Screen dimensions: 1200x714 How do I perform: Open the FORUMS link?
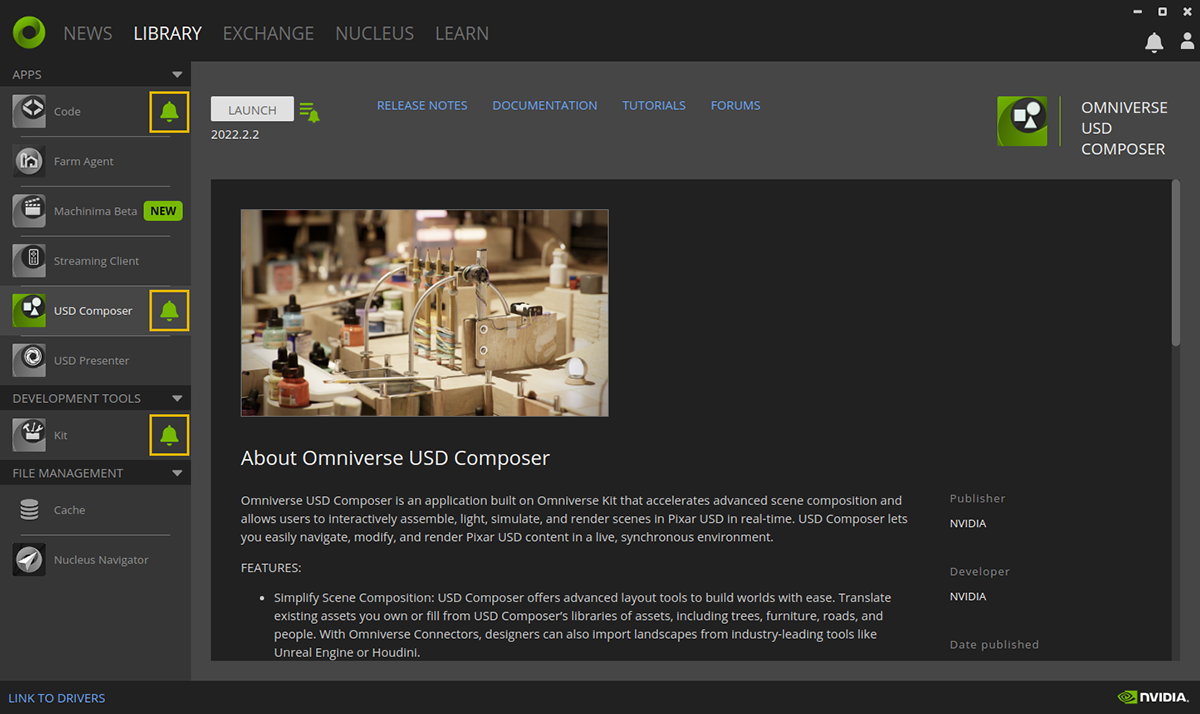(x=736, y=105)
